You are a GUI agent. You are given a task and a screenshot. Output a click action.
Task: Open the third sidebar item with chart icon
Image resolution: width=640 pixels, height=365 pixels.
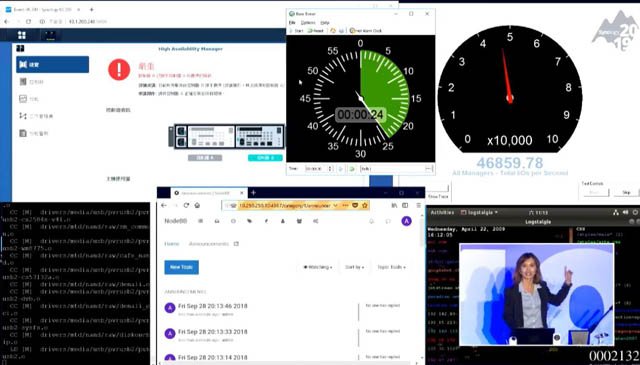(x=52, y=99)
